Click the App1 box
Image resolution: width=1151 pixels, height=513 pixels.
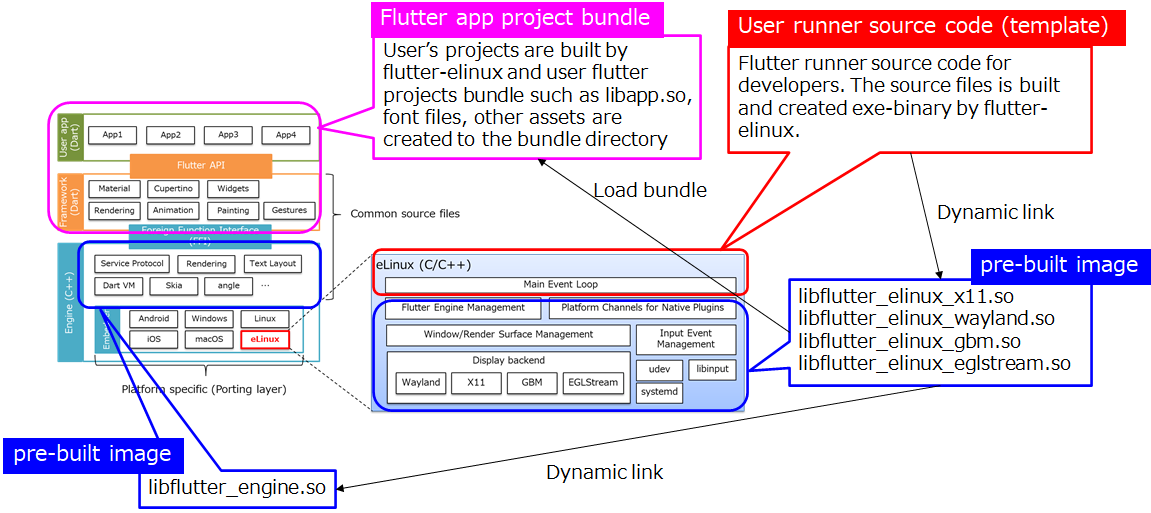tap(112, 135)
